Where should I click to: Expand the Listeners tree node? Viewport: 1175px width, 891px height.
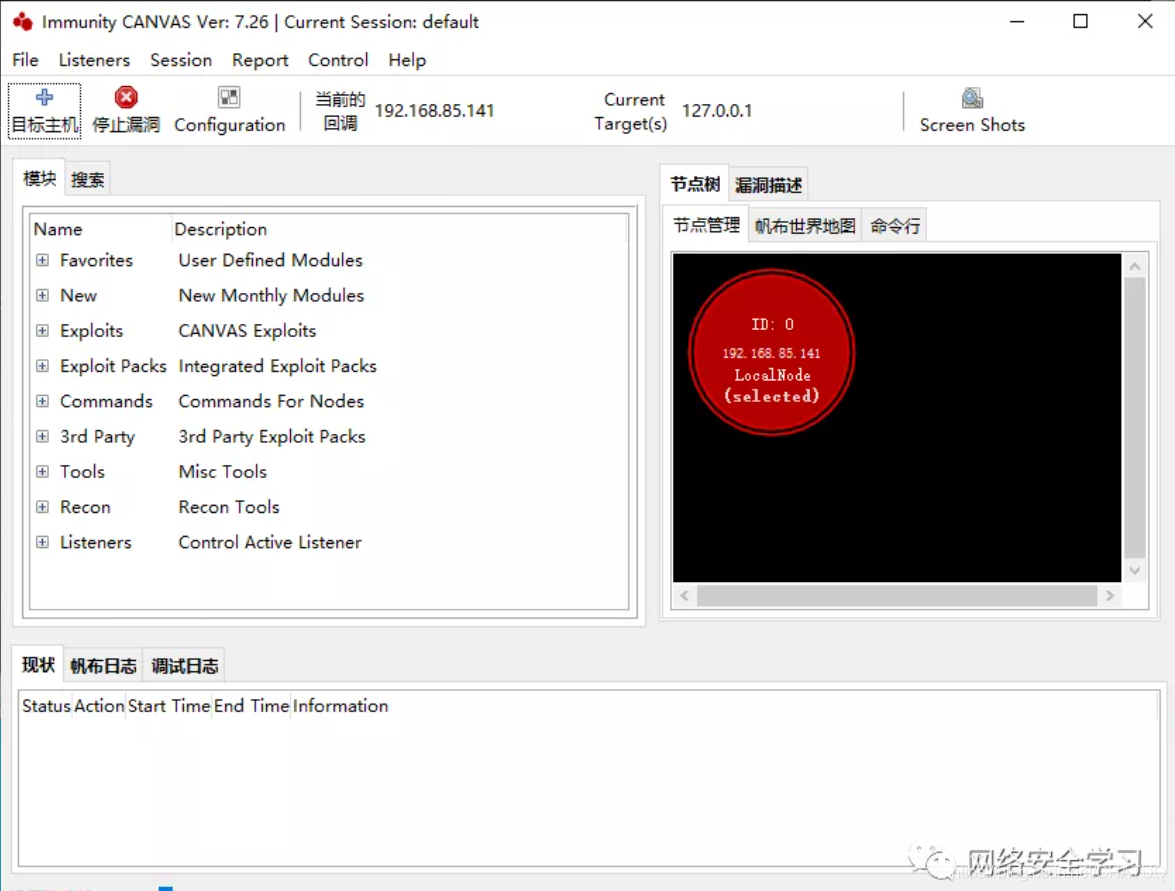coord(43,542)
